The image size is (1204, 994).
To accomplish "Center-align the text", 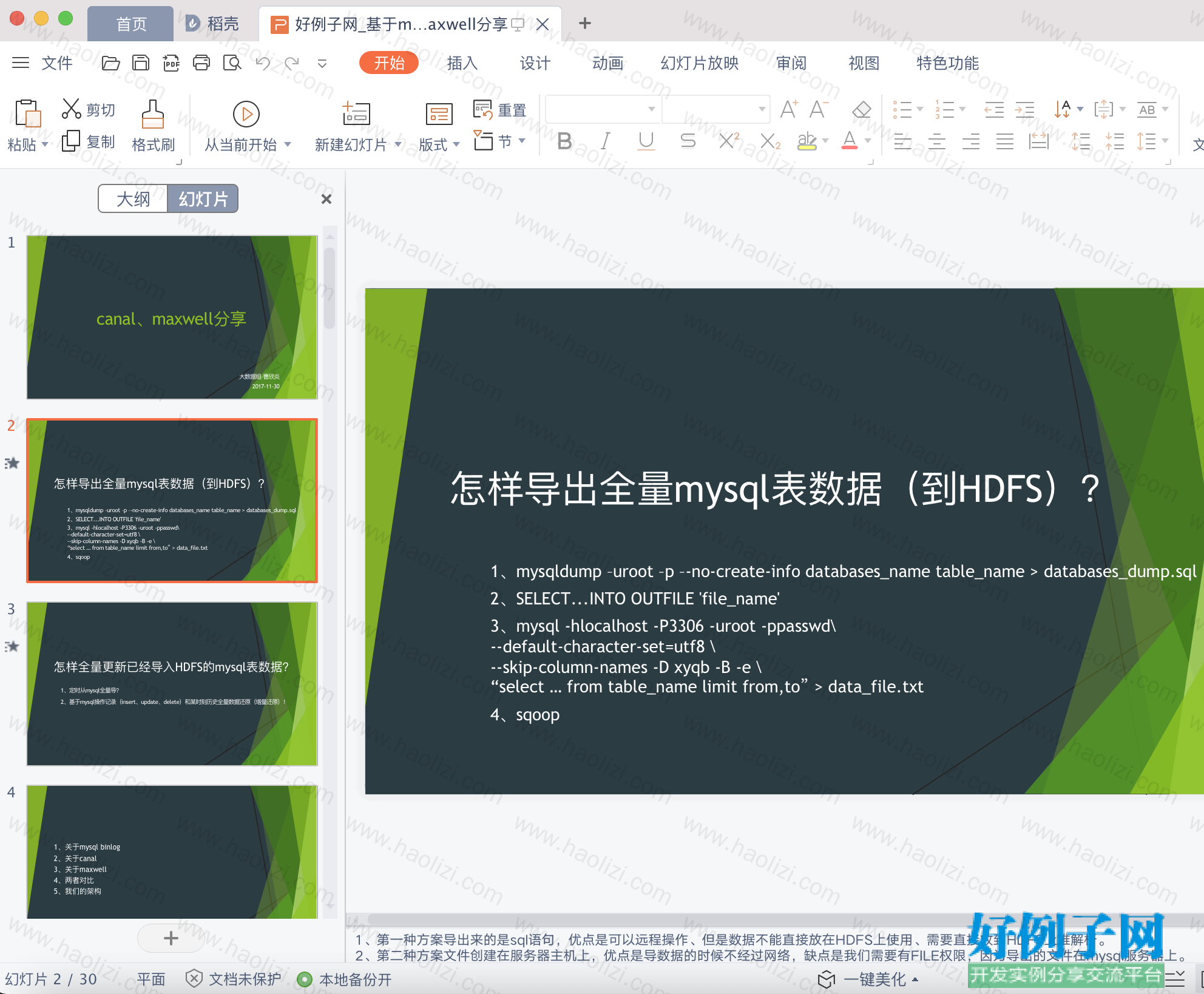I will pyautogui.click(x=937, y=142).
